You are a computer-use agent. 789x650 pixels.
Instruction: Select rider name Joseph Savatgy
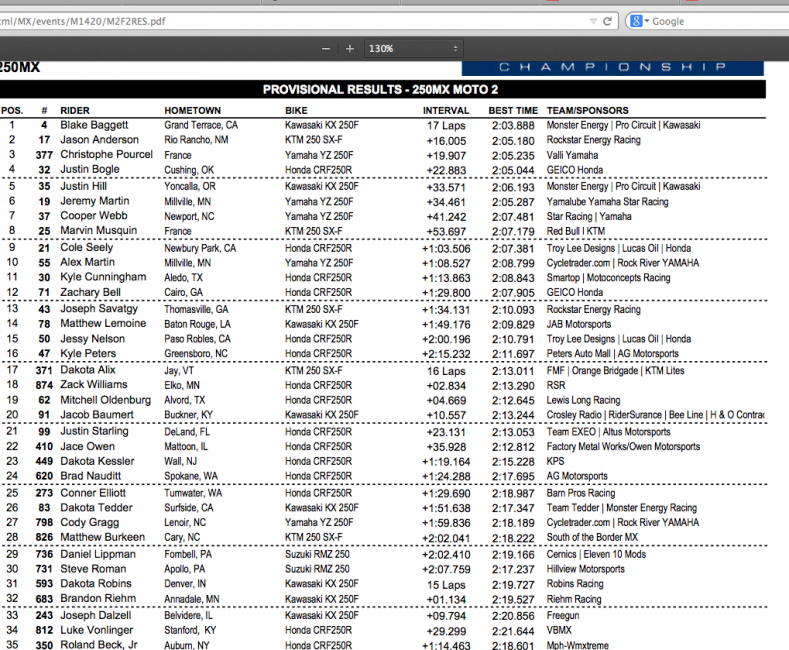[x=99, y=309]
